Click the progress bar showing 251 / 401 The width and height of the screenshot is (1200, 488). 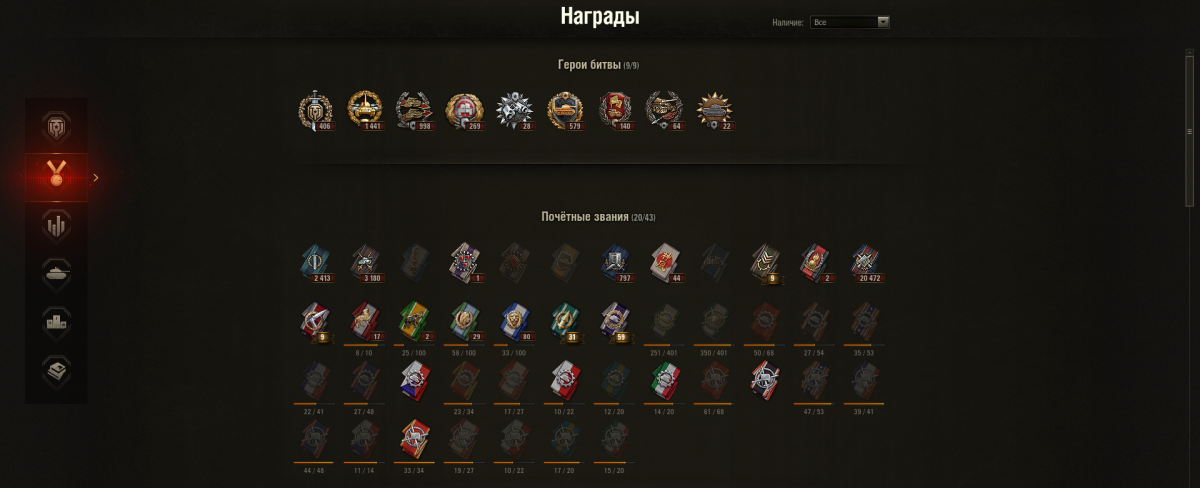664,345
